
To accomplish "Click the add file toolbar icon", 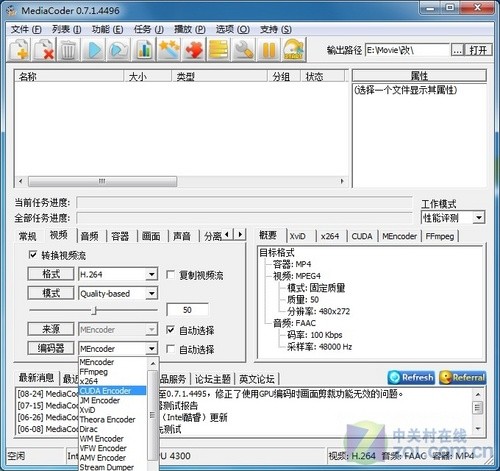I will 19,50.
